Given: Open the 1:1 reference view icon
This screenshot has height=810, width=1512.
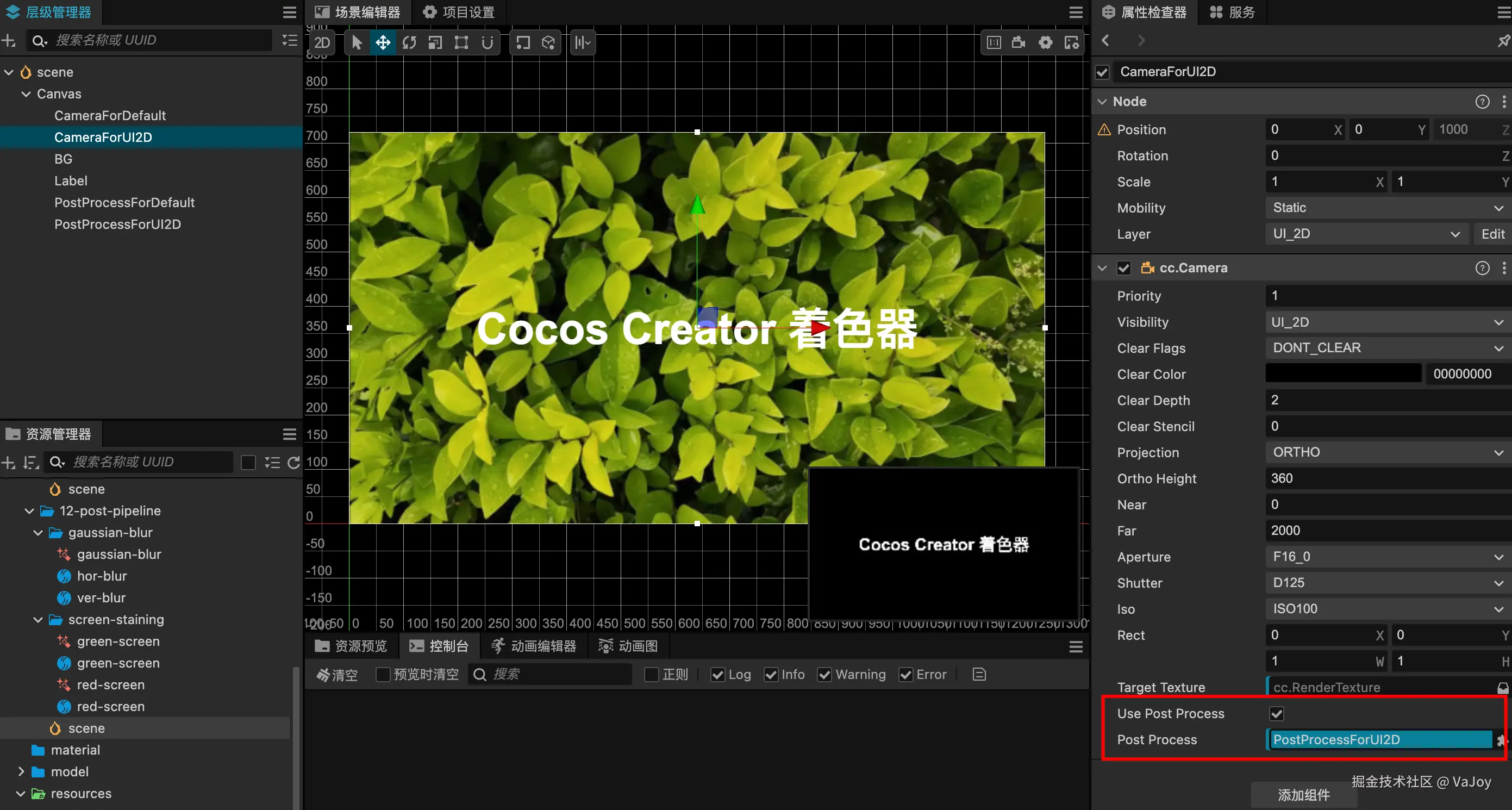Looking at the screenshot, I should (994, 42).
